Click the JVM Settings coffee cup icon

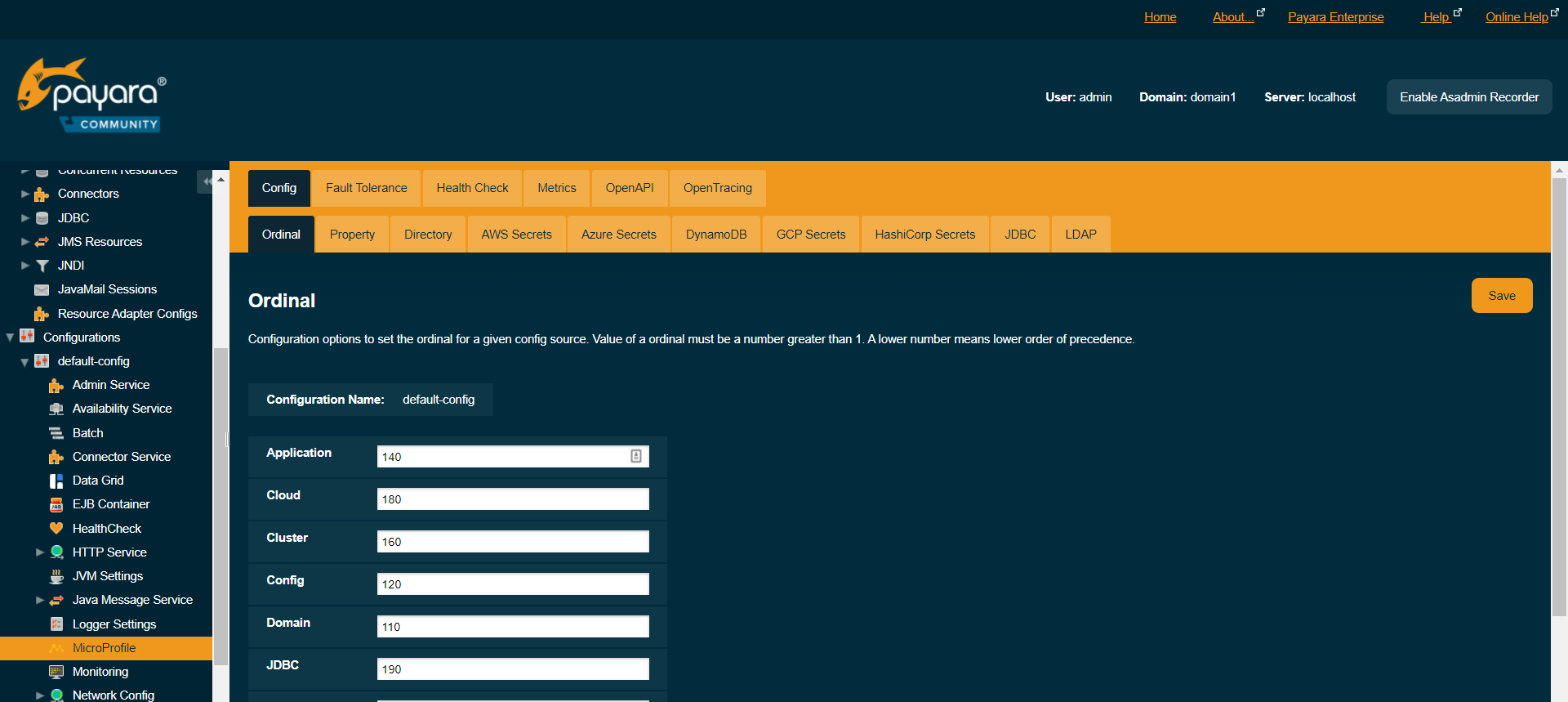pos(56,576)
